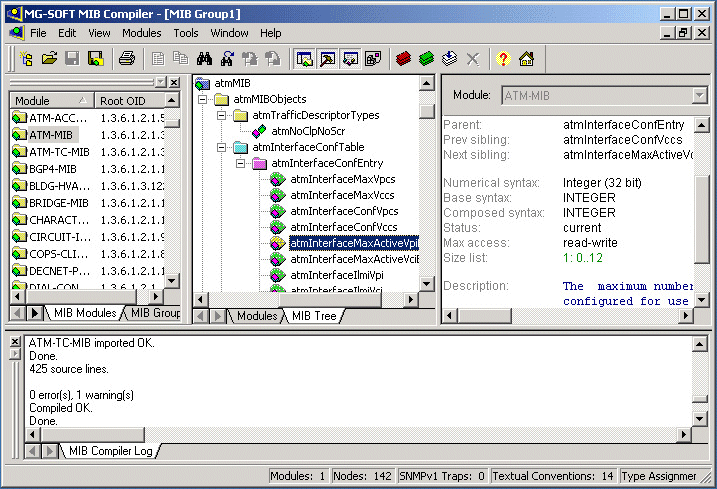Image resolution: width=717 pixels, height=489 pixels.
Task: Click the Root OID column header
Action: 129,101
